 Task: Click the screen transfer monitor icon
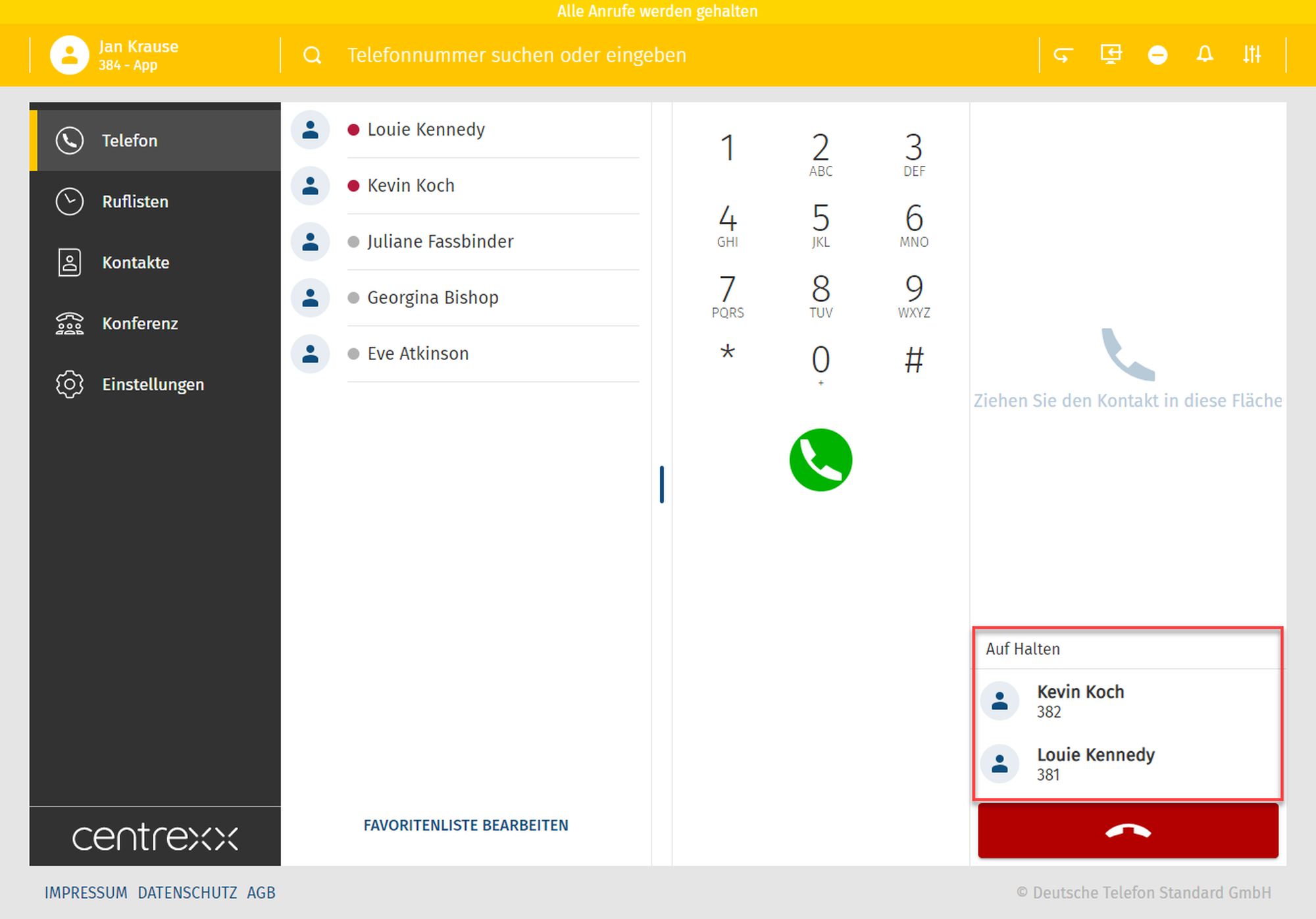coord(1111,55)
